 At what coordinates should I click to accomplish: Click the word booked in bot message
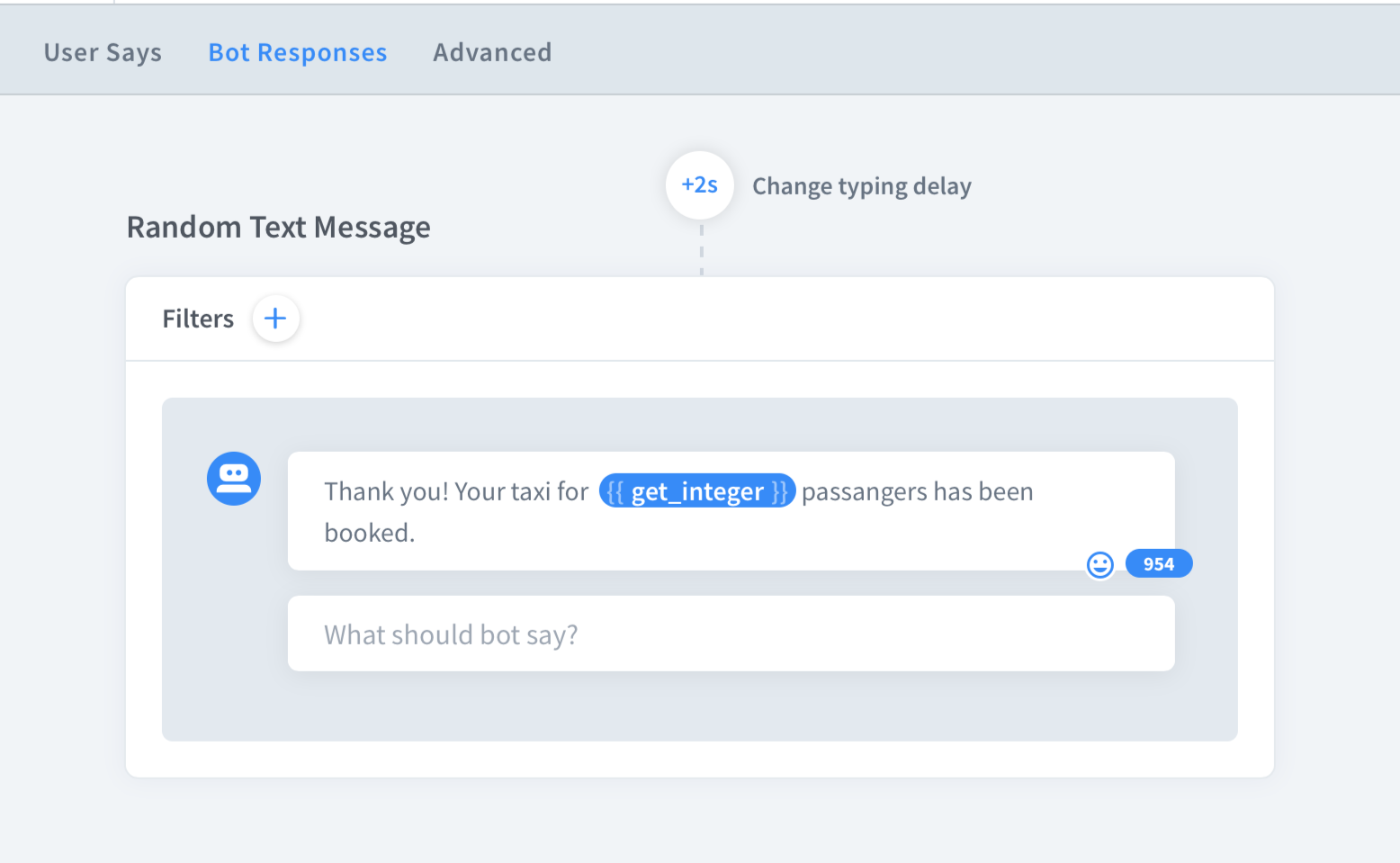coord(368,533)
